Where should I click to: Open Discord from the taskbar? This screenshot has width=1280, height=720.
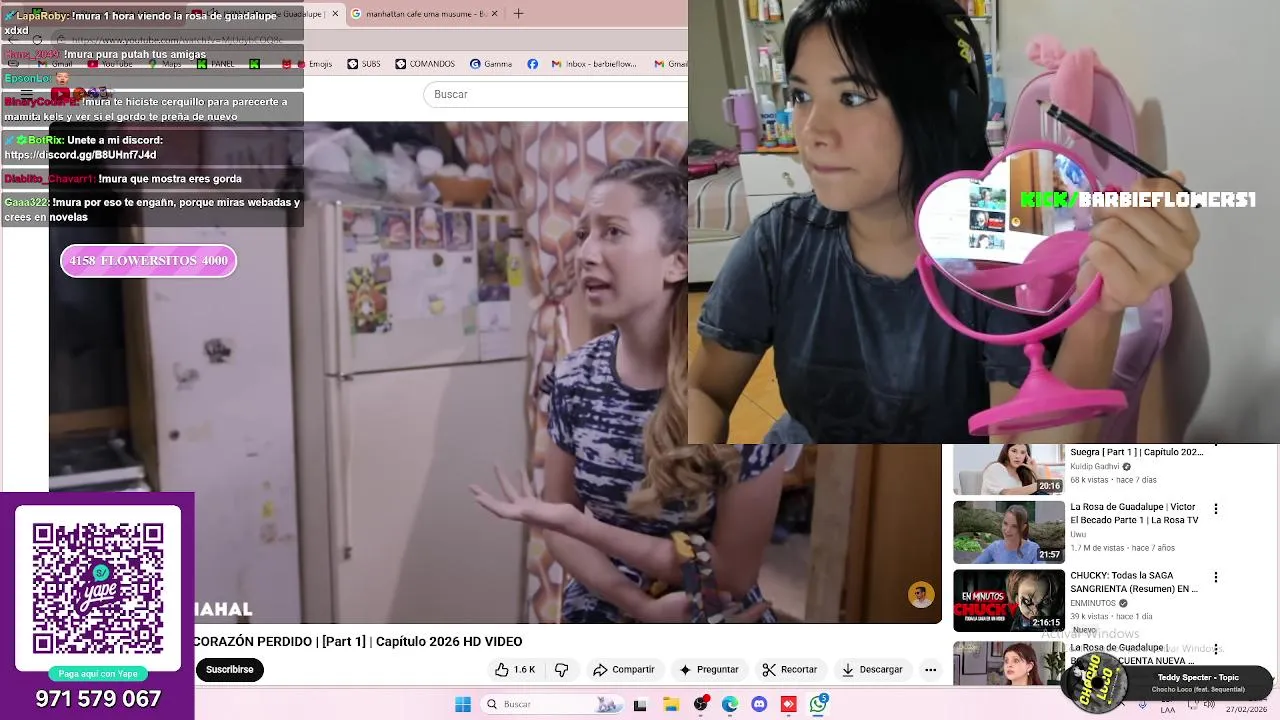tap(759, 704)
